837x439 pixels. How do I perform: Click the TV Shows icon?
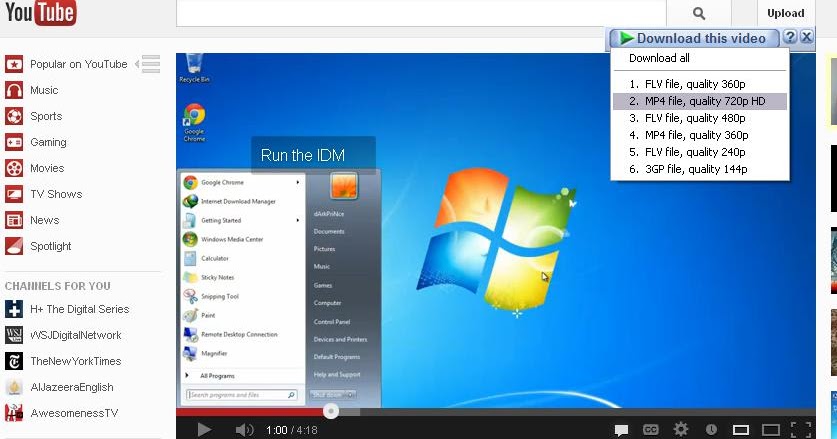tap(14, 194)
